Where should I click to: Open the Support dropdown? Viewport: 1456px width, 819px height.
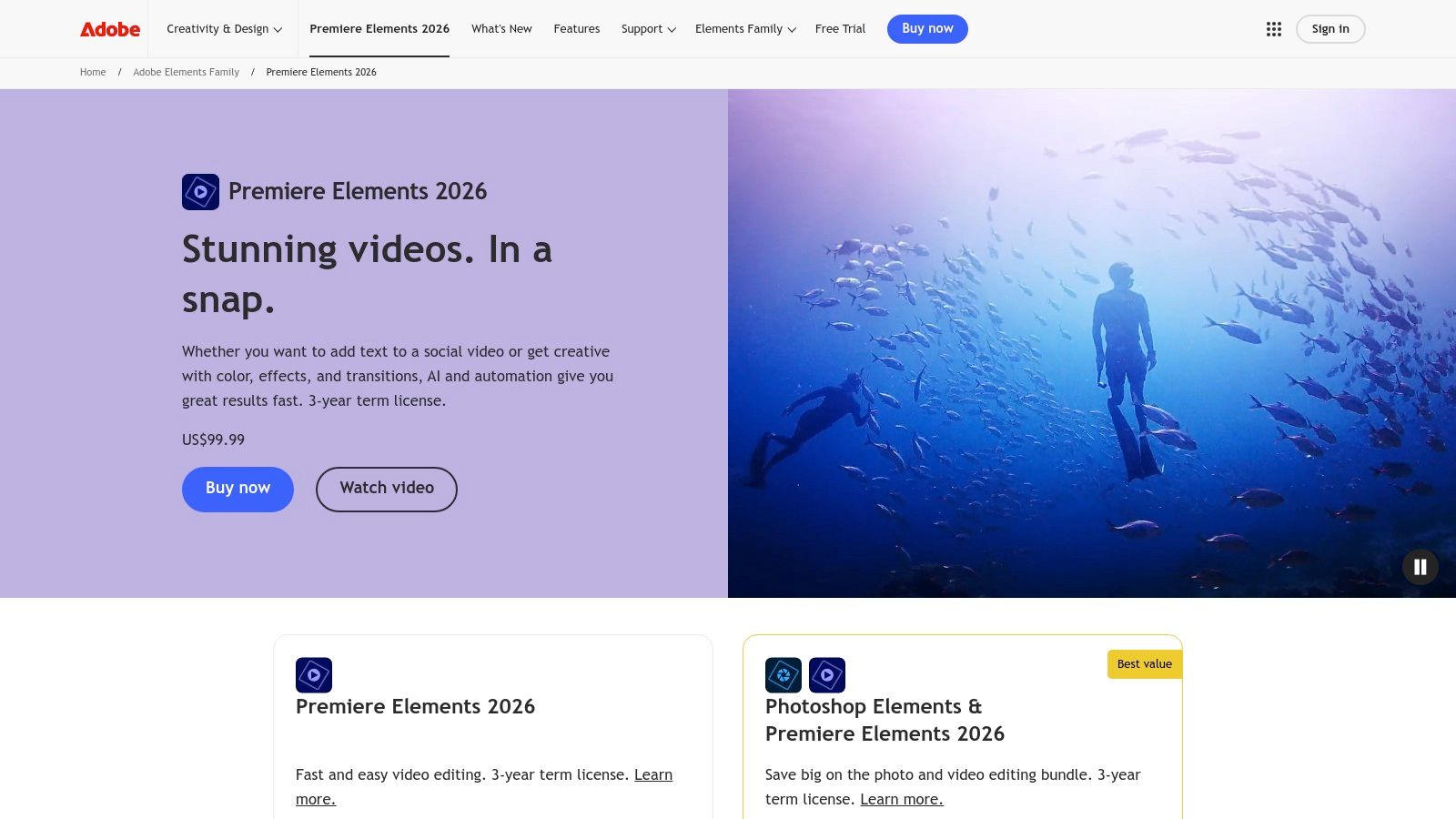(647, 28)
